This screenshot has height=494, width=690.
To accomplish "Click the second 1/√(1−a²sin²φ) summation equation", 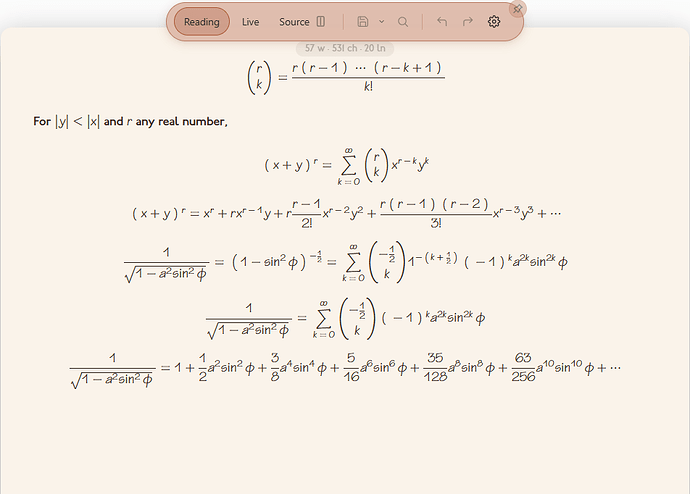I will point(345,319).
